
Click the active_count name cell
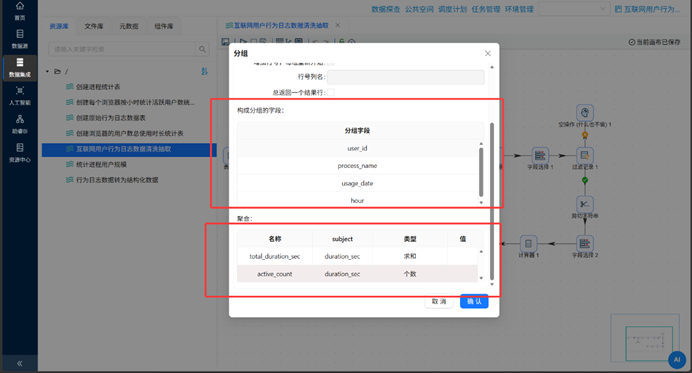coord(275,274)
